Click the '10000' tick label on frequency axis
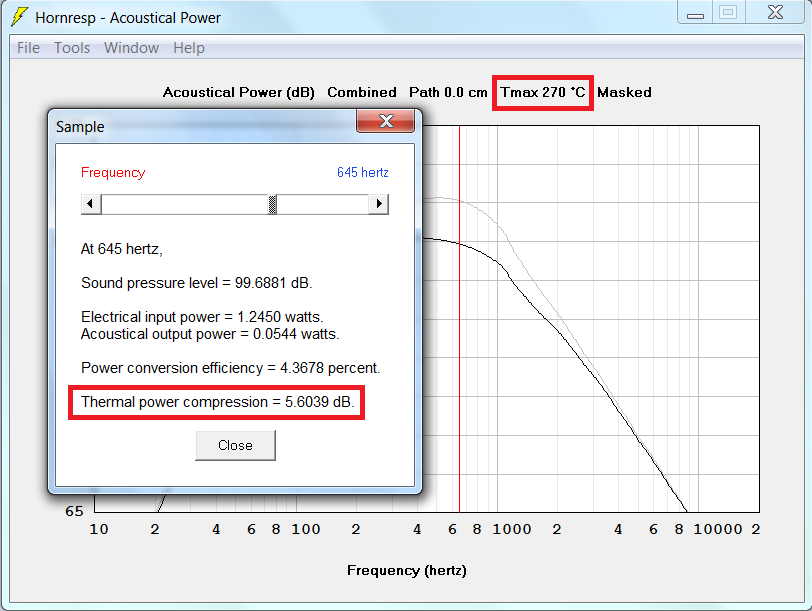812x611 pixels. (718, 529)
